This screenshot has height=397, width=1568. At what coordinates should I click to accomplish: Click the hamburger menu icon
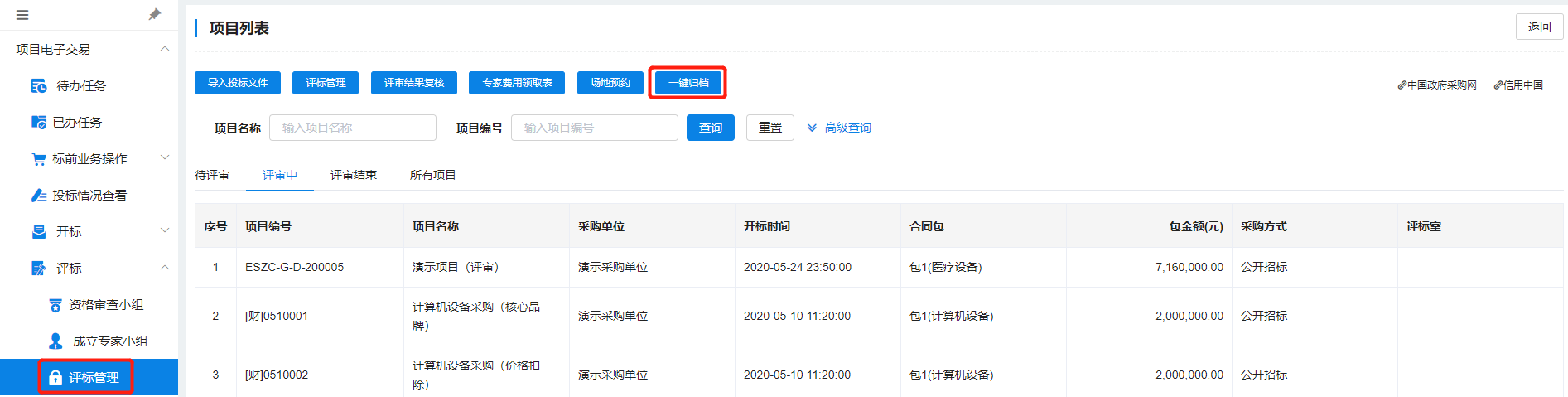coord(22,15)
